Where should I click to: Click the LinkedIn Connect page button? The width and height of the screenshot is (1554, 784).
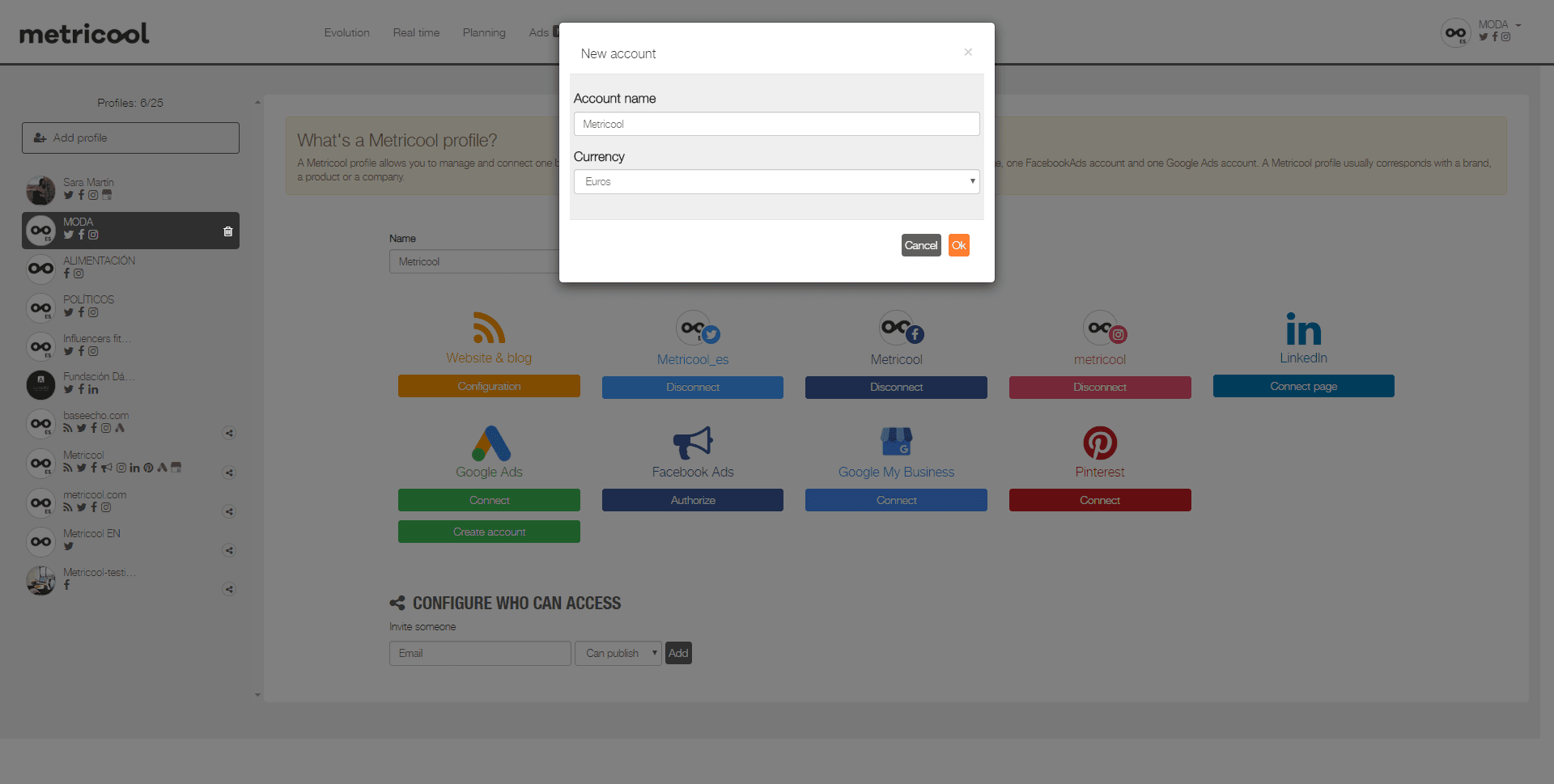(1303, 386)
